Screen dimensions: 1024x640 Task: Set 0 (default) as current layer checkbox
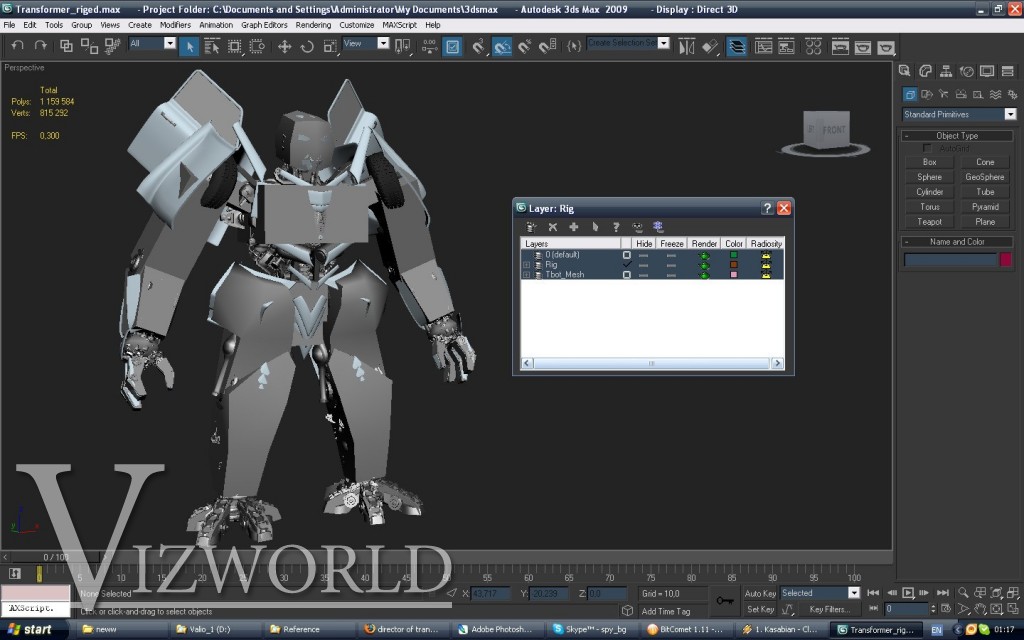(627, 255)
